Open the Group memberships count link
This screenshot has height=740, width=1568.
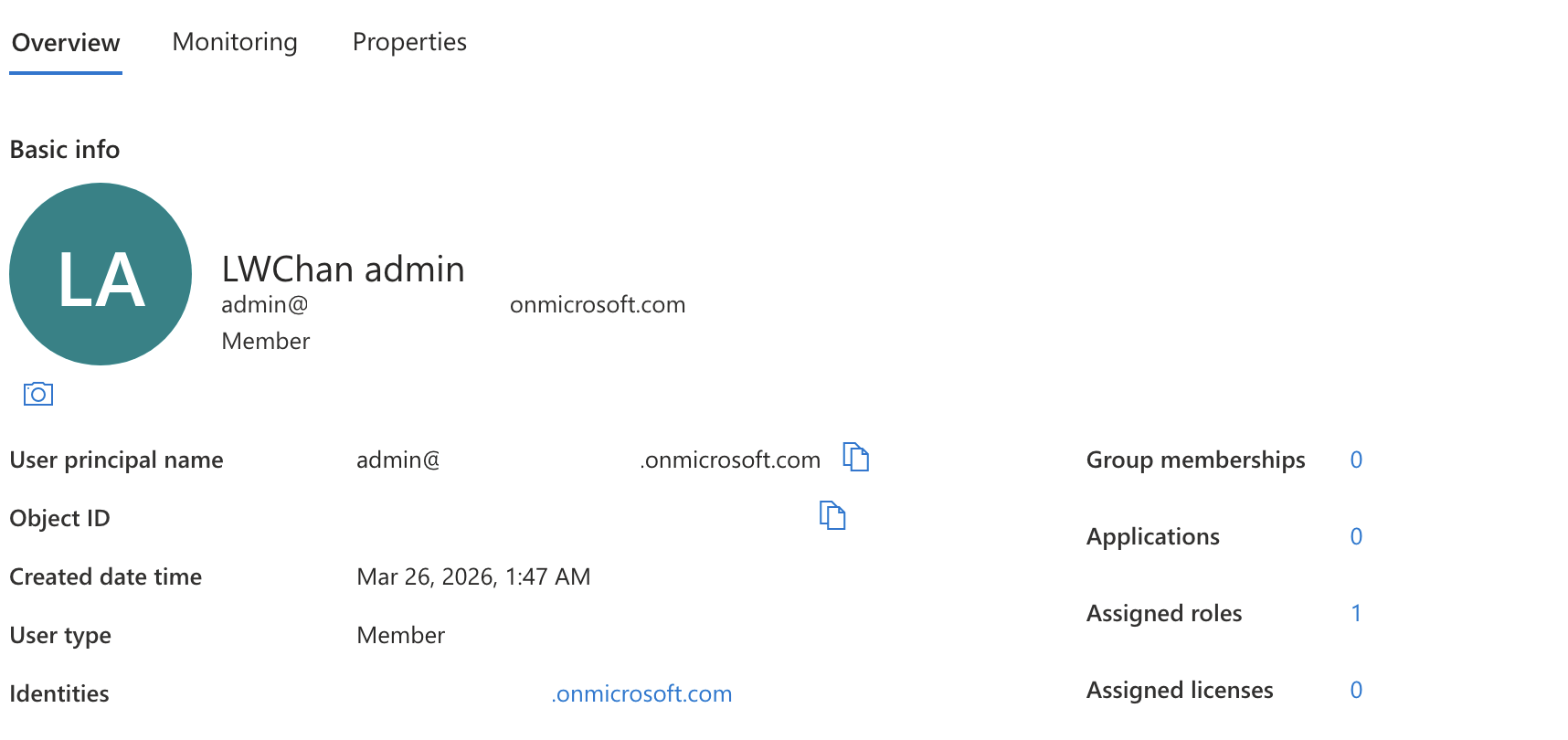pos(1356,460)
